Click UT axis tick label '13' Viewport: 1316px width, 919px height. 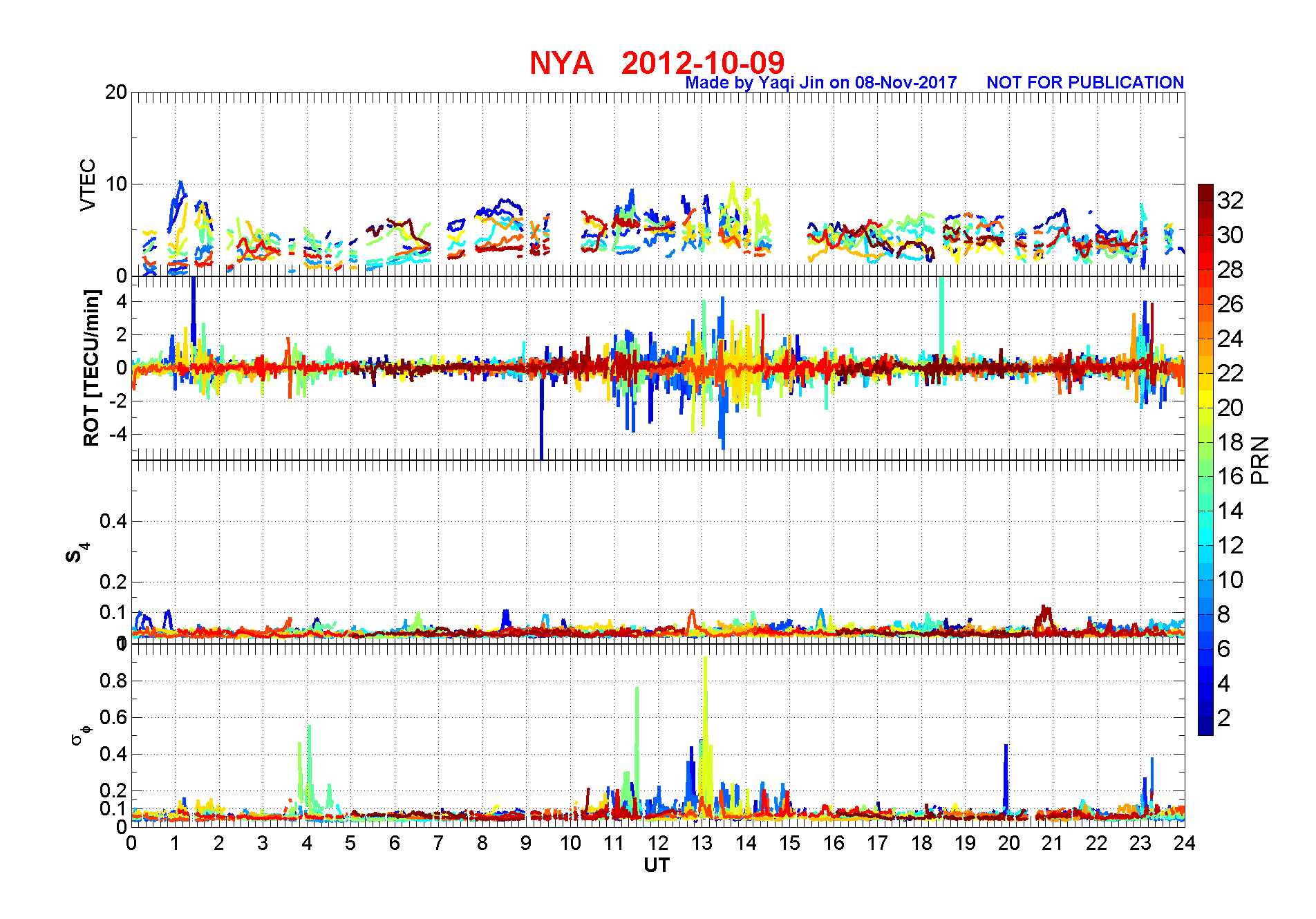click(702, 843)
